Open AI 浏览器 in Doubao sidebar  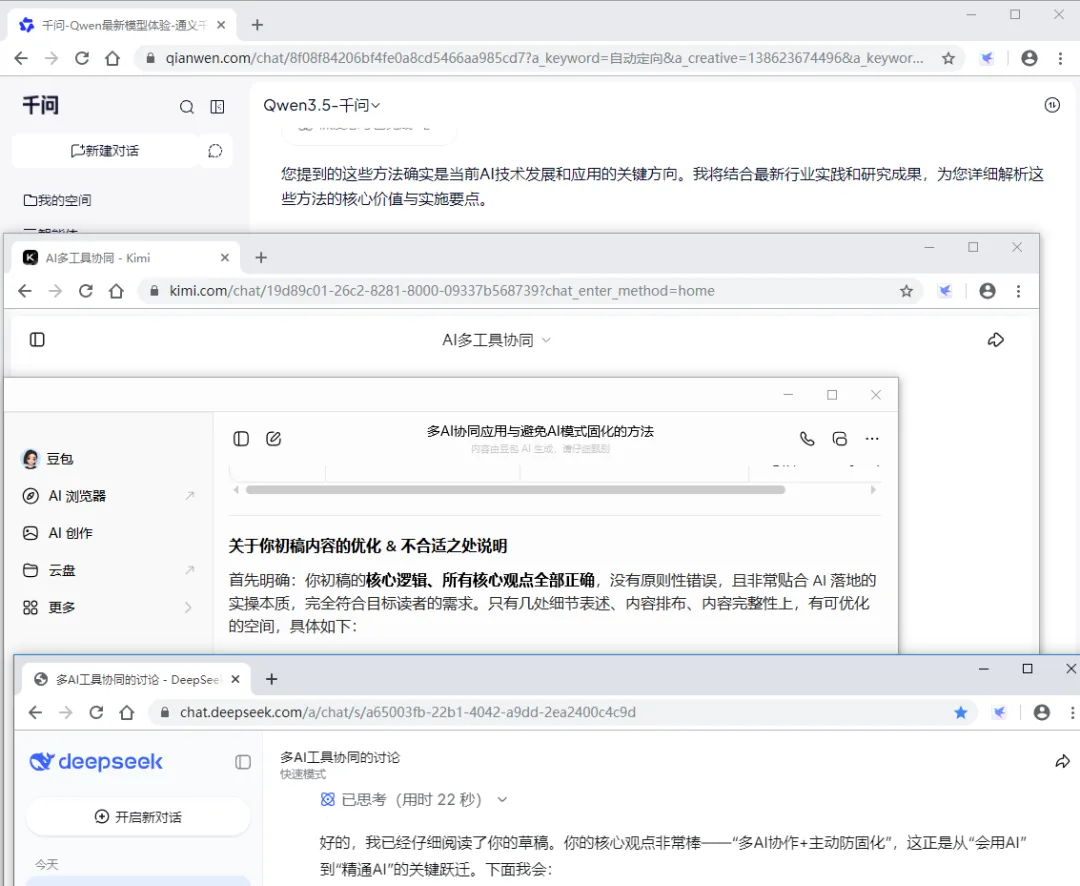[77, 496]
